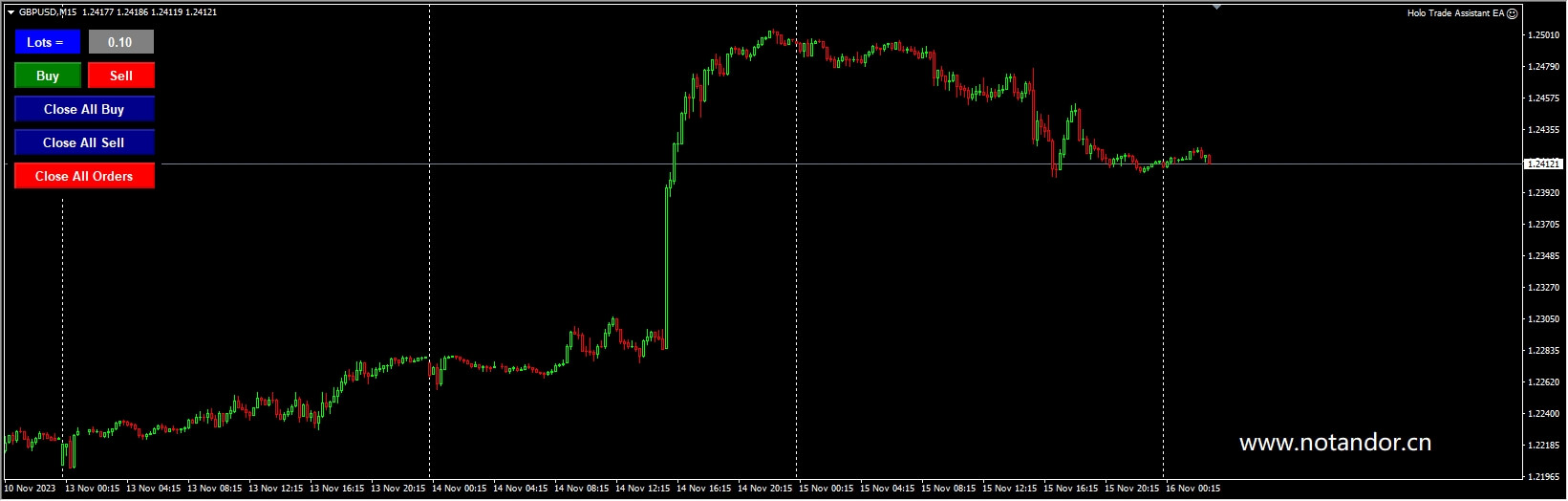Click the 15 Nov 12:15 time label
Image resolution: width=1568 pixels, height=501 pixels.
click(1010, 489)
